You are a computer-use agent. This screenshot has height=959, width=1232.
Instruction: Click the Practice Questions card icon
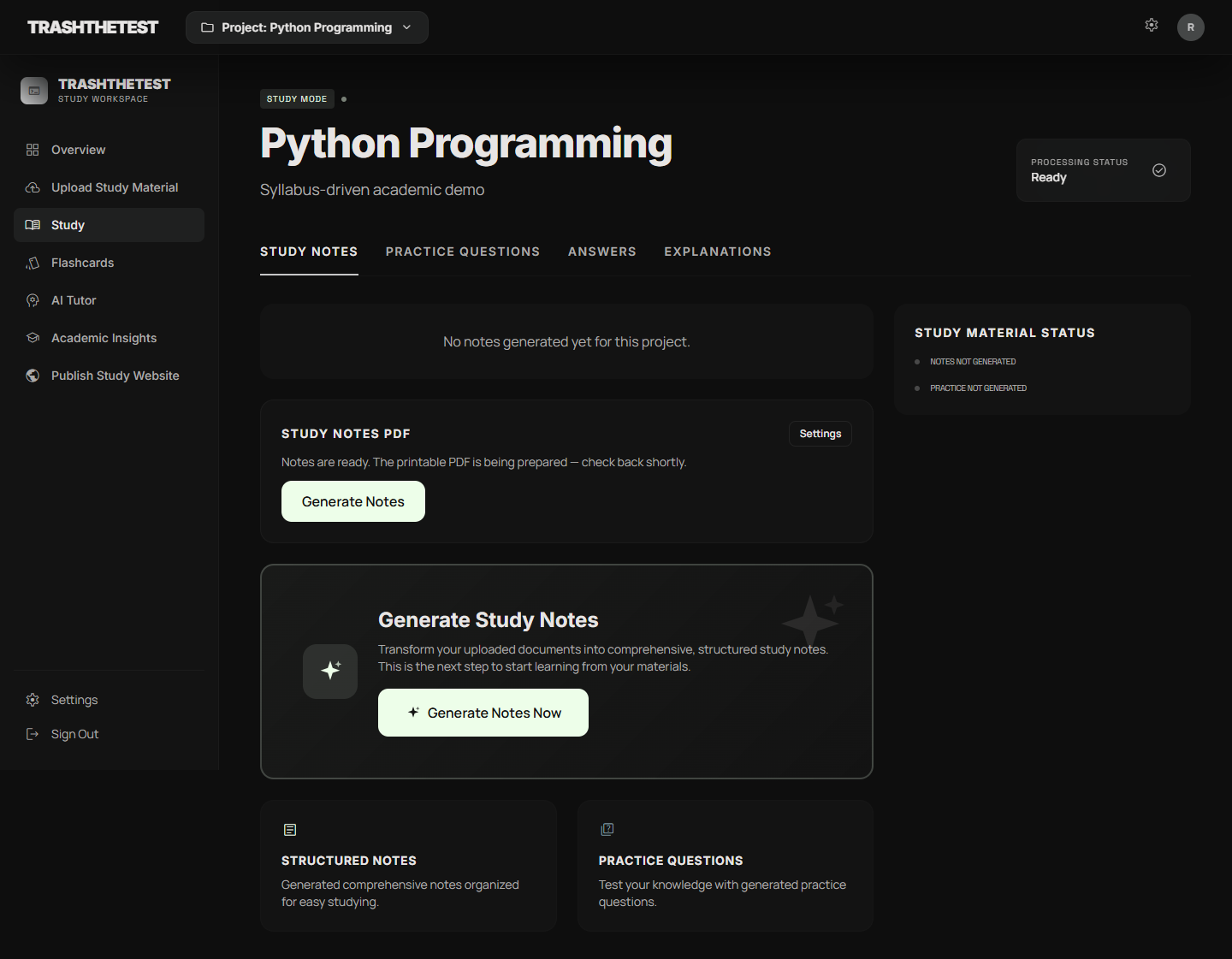click(x=607, y=829)
